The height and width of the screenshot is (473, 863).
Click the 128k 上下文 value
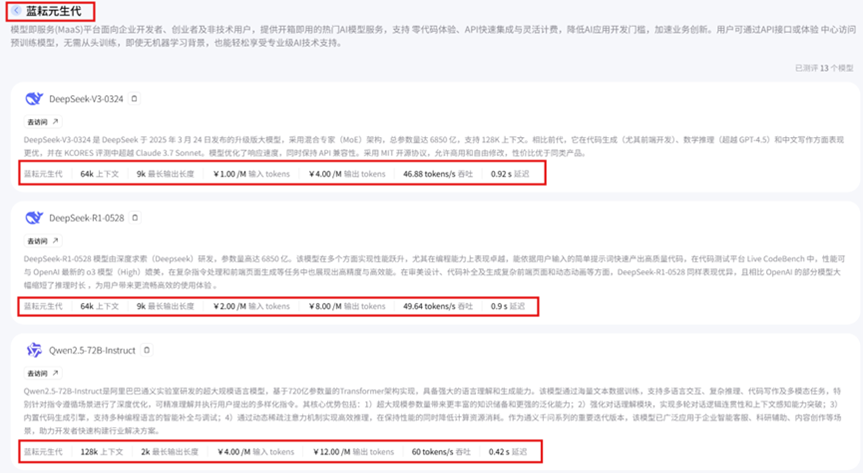(102, 452)
